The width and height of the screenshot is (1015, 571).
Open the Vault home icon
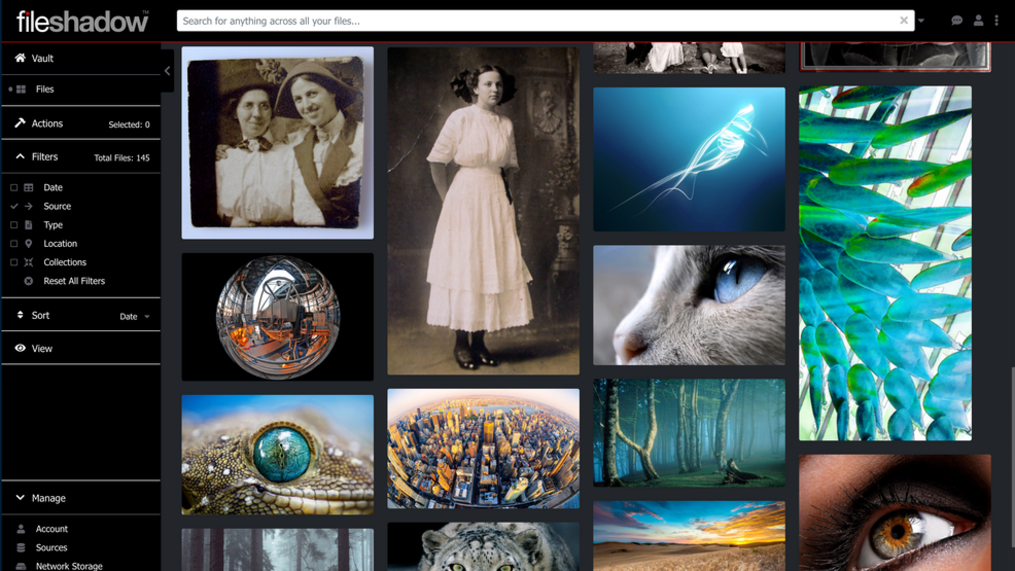pyautogui.click(x=20, y=58)
